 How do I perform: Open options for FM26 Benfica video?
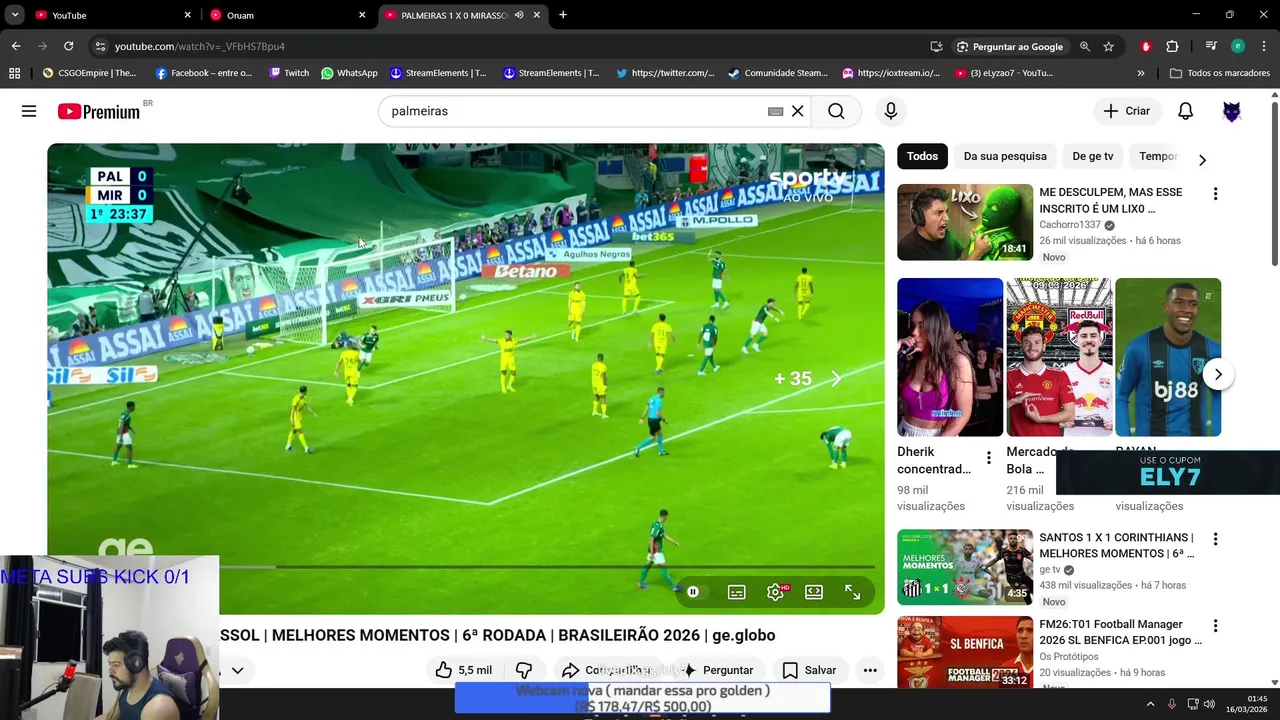(1215, 626)
